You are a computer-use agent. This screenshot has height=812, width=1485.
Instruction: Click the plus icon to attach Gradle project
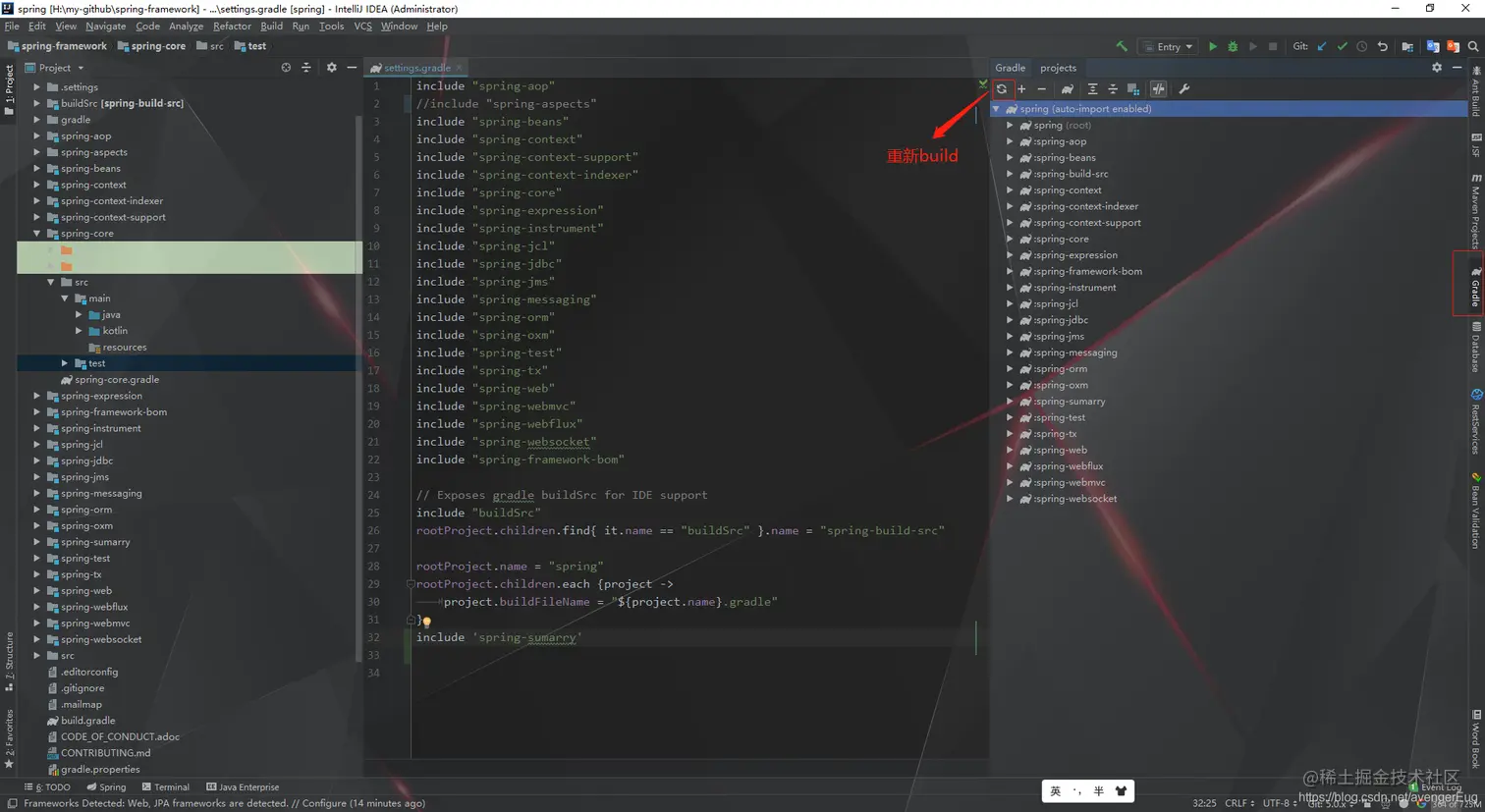[x=1021, y=89]
